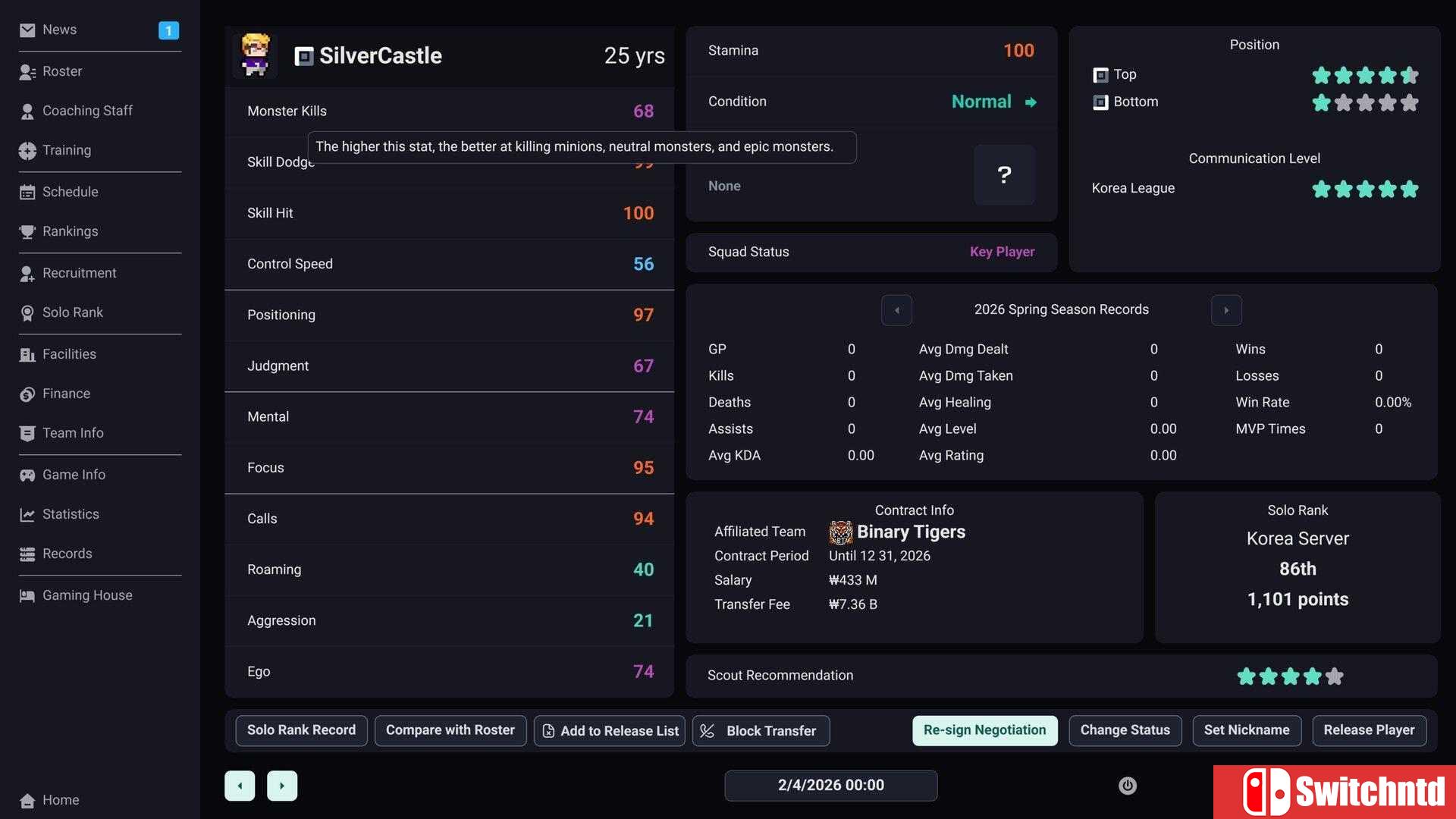Click the Home house icon
1456x819 pixels.
pyautogui.click(x=27, y=800)
